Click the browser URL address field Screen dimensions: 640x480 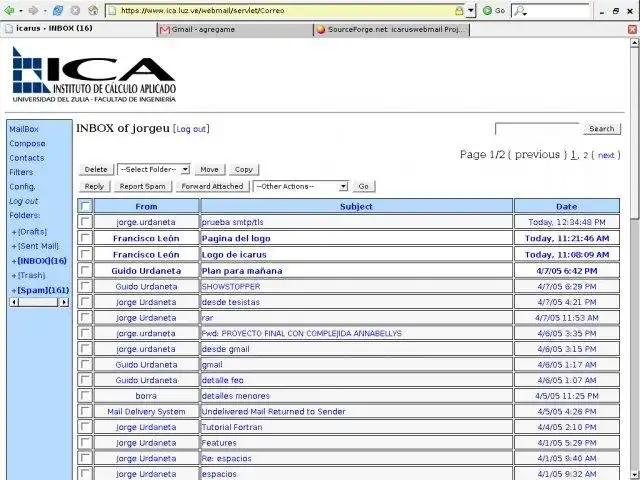[286, 11]
